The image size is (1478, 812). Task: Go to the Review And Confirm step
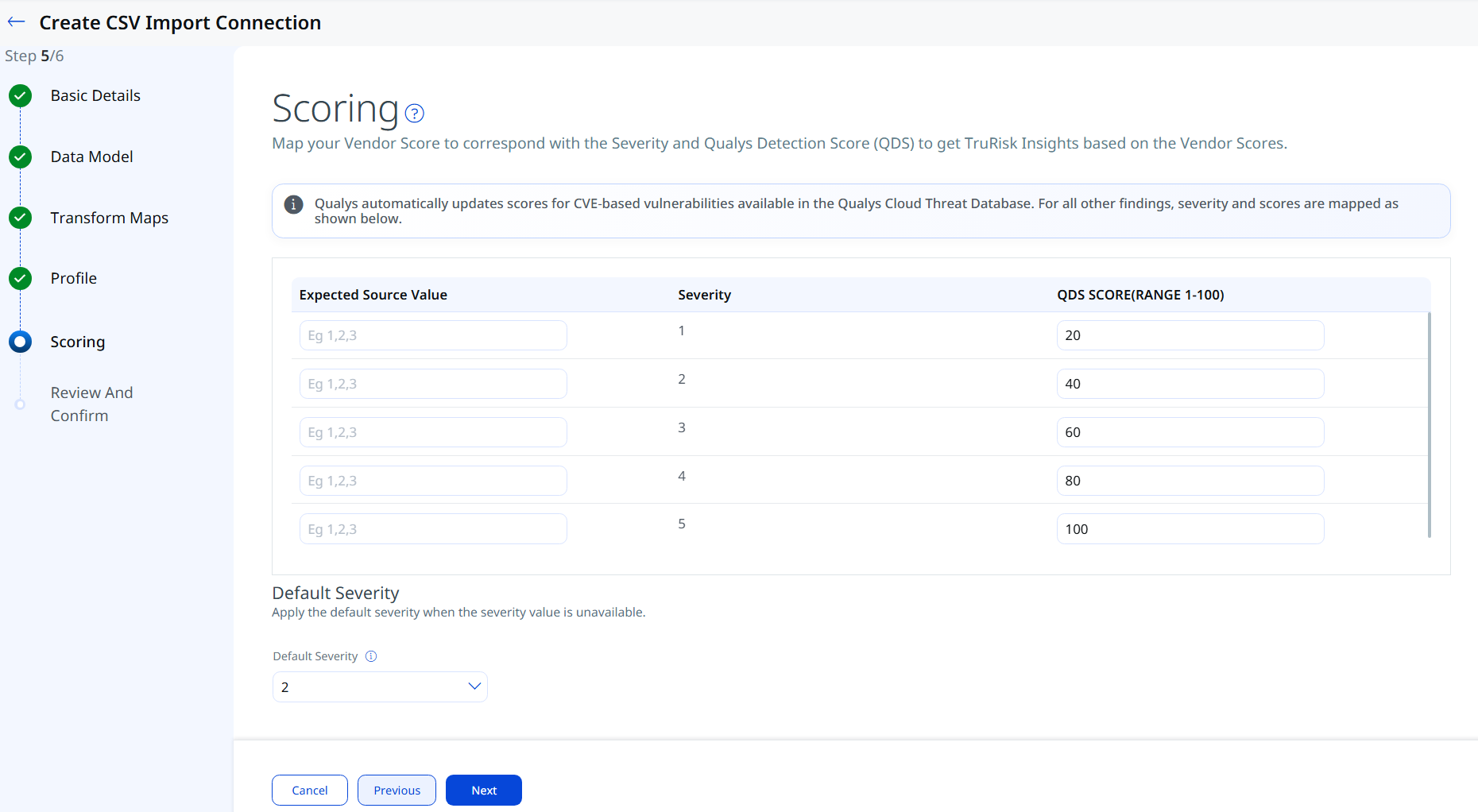92,404
